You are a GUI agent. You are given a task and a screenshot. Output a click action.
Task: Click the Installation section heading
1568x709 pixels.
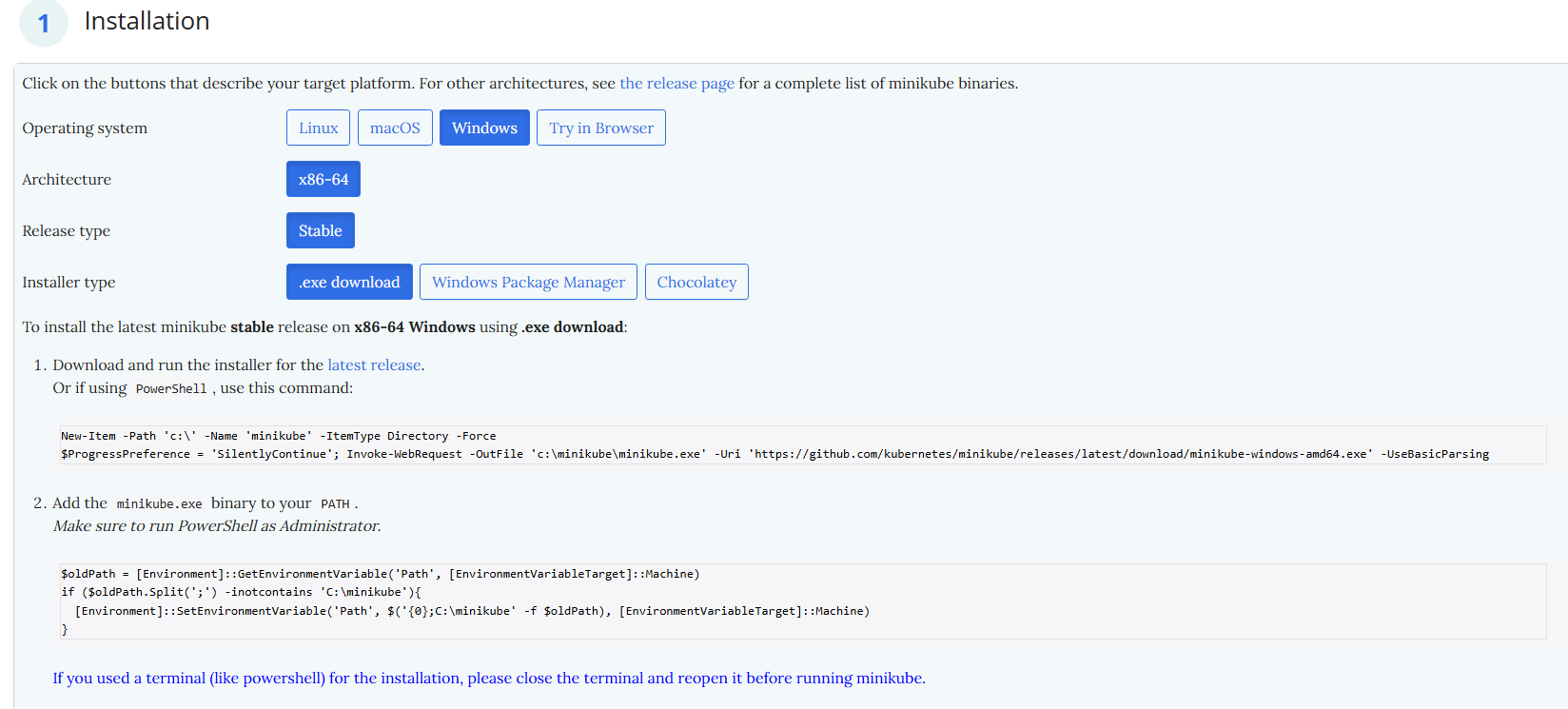(x=147, y=21)
